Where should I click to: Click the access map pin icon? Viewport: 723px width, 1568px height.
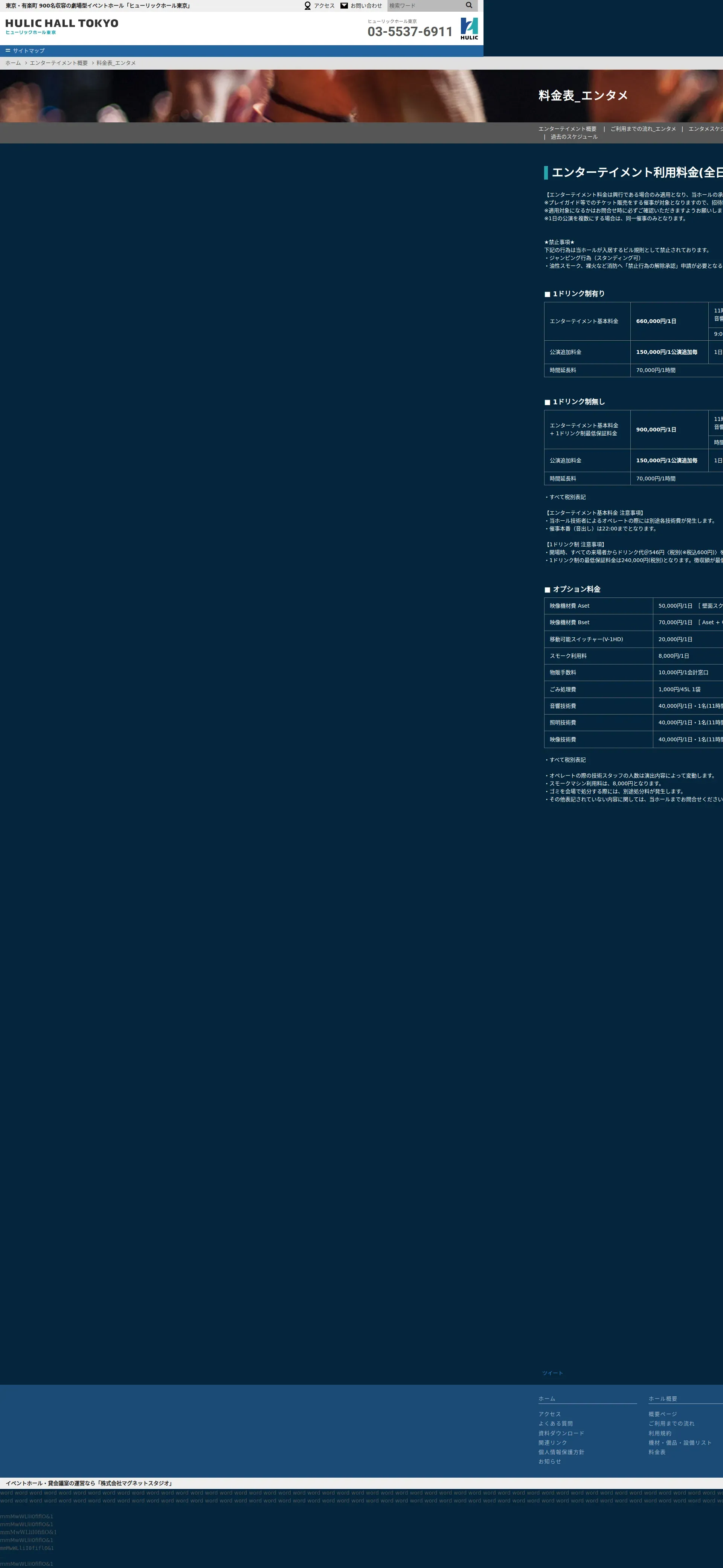pyautogui.click(x=308, y=6)
